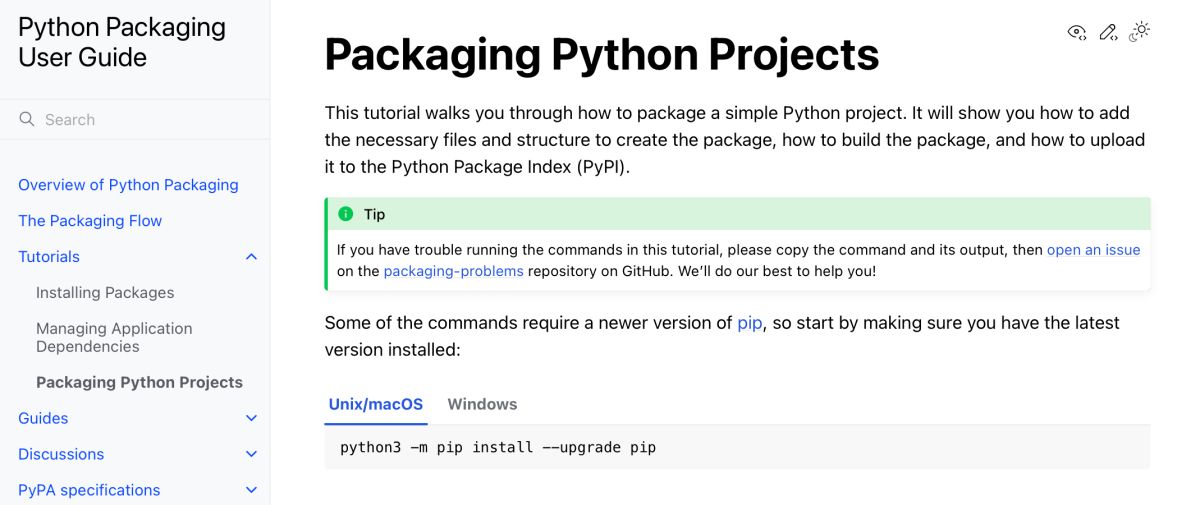The height and width of the screenshot is (505, 1200).
Task: Click the view page source eye icon
Action: [1076, 32]
